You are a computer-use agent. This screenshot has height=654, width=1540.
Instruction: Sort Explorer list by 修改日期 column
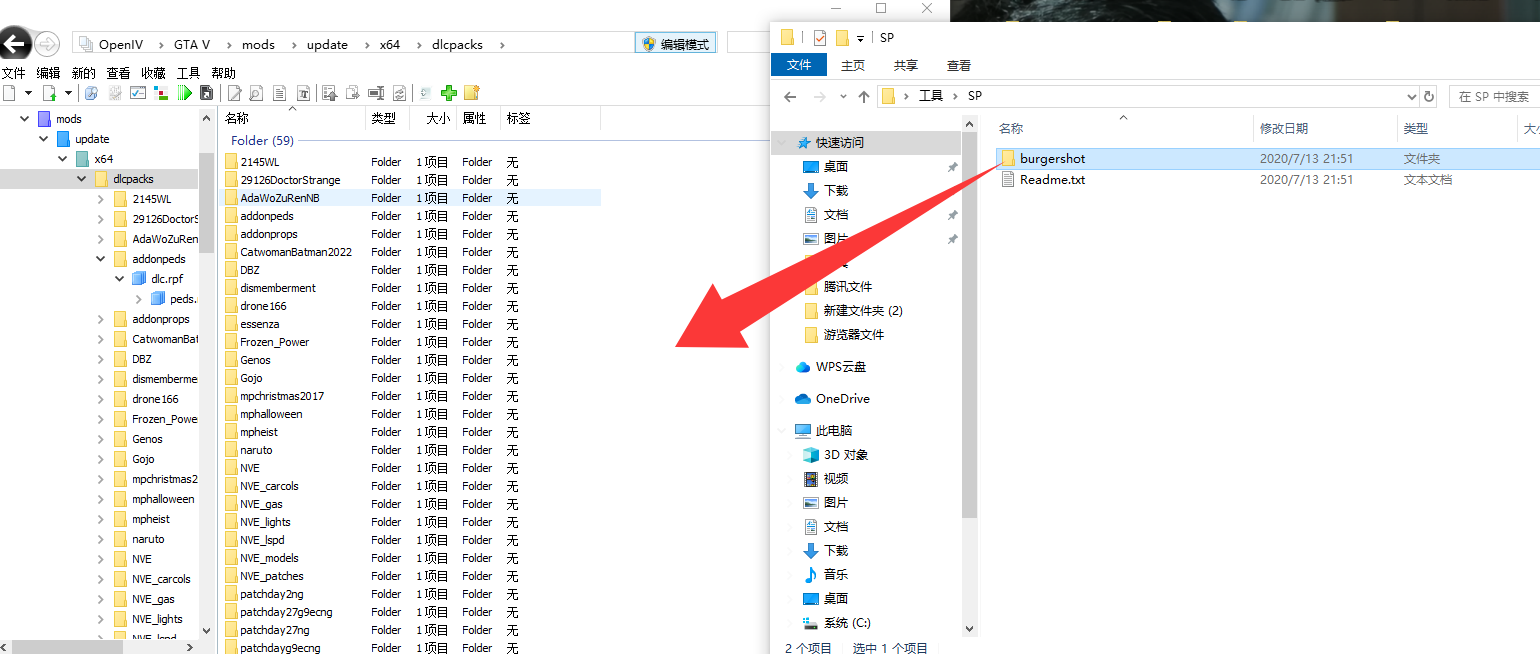coord(1284,128)
